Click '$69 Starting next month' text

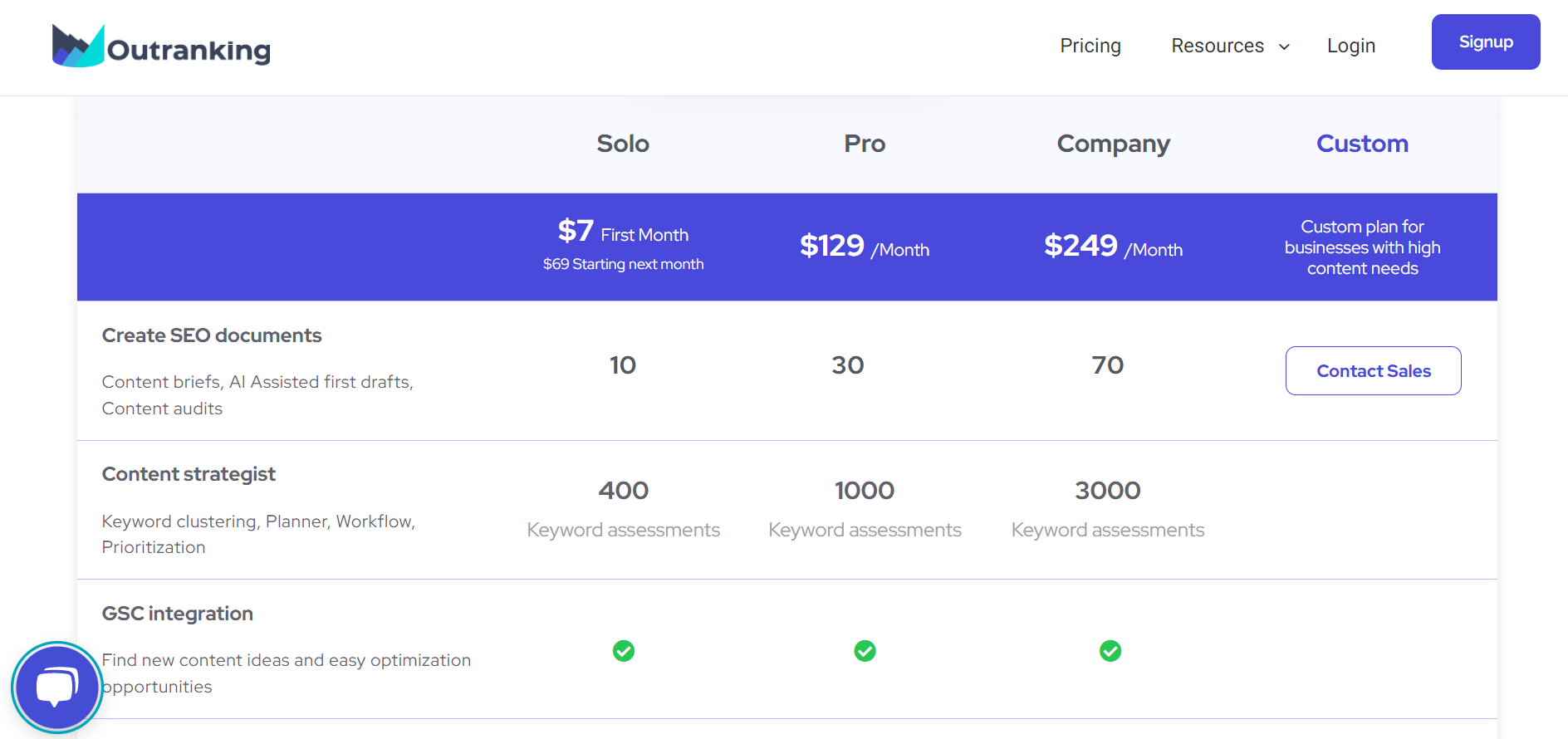[x=623, y=264]
